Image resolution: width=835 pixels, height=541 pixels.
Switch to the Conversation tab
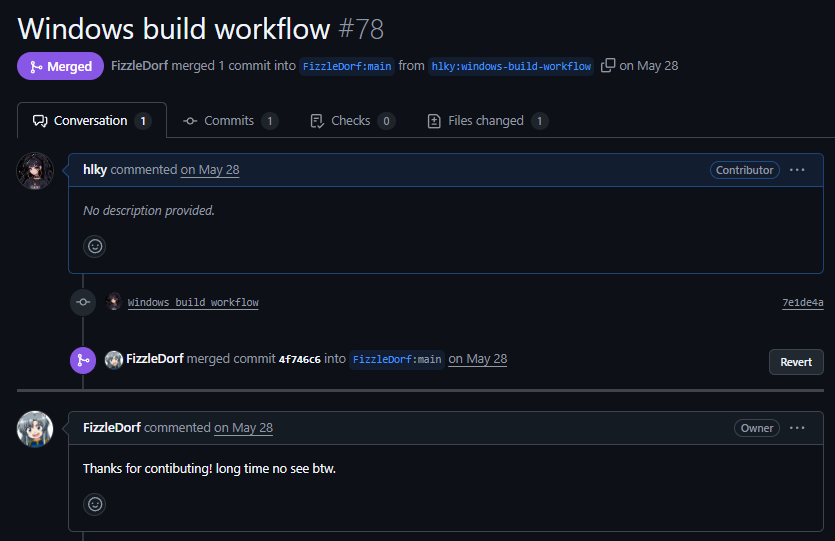92,121
